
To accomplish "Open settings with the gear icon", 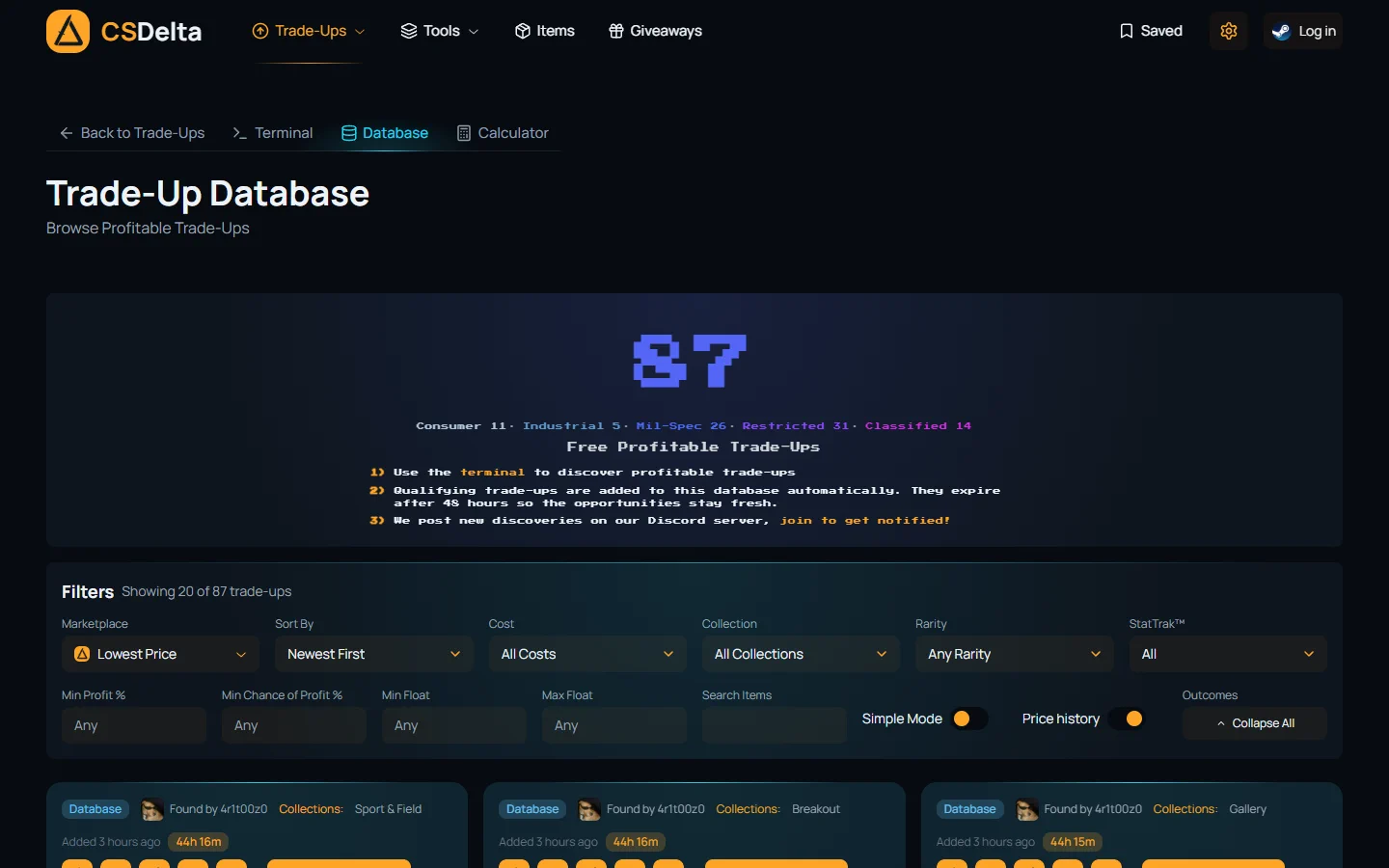I will tap(1229, 31).
